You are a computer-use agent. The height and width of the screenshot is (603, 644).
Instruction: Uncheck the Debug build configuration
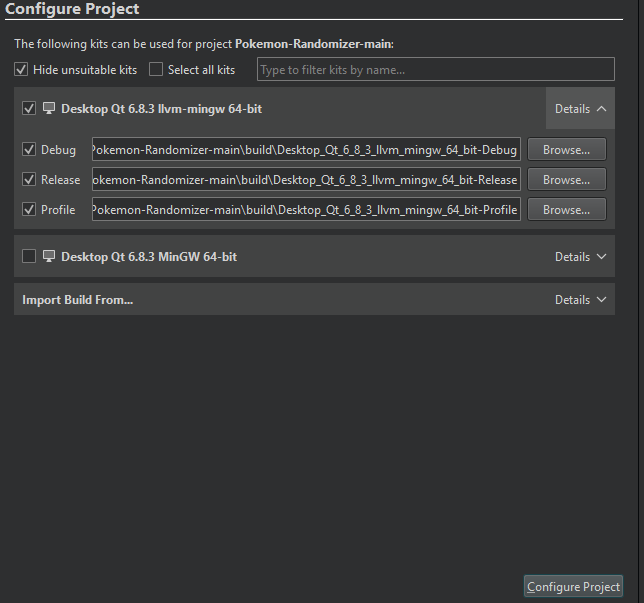pos(29,150)
